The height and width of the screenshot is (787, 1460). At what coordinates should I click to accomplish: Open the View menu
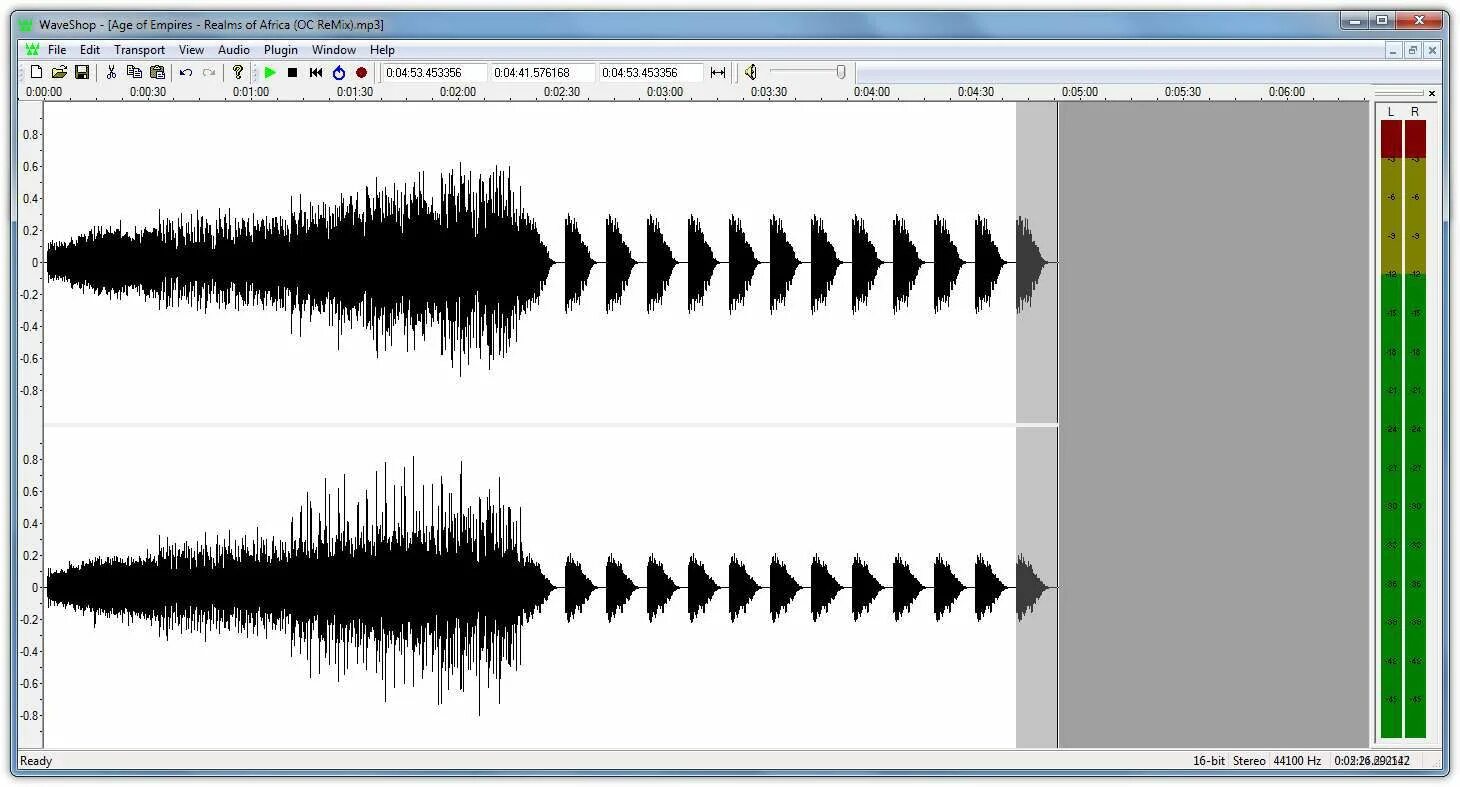(x=191, y=50)
